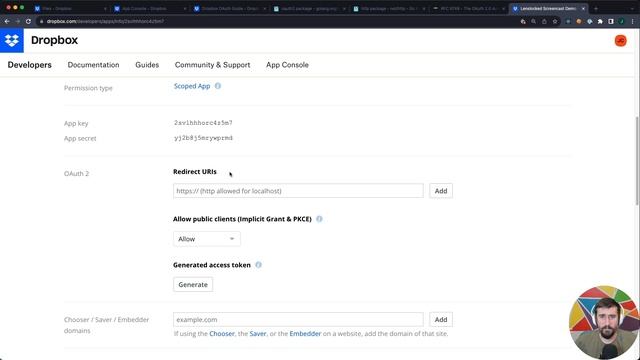This screenshot has width=640, height=360.
Task: Open the Chooser link
Action: tap(222, 333)
